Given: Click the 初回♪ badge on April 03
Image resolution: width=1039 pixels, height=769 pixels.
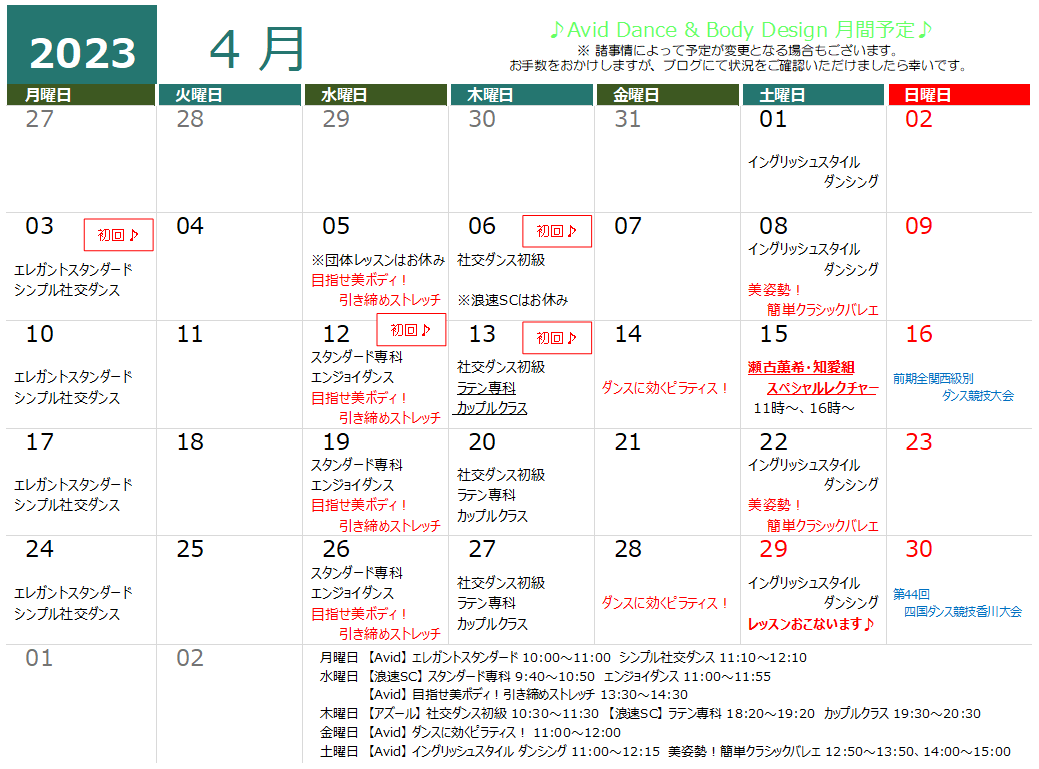Looking at the screenshot, I should [x=119, y=235].
